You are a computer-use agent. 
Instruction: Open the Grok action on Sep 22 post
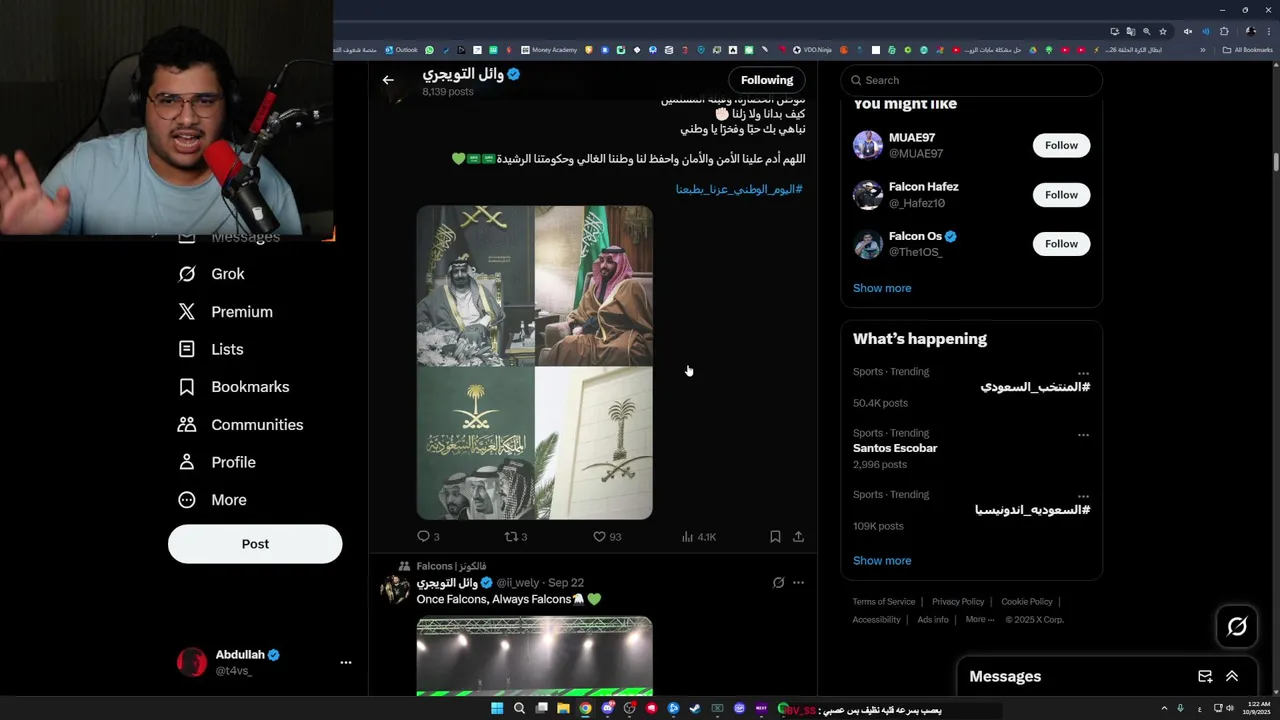[x=778, y=583]
